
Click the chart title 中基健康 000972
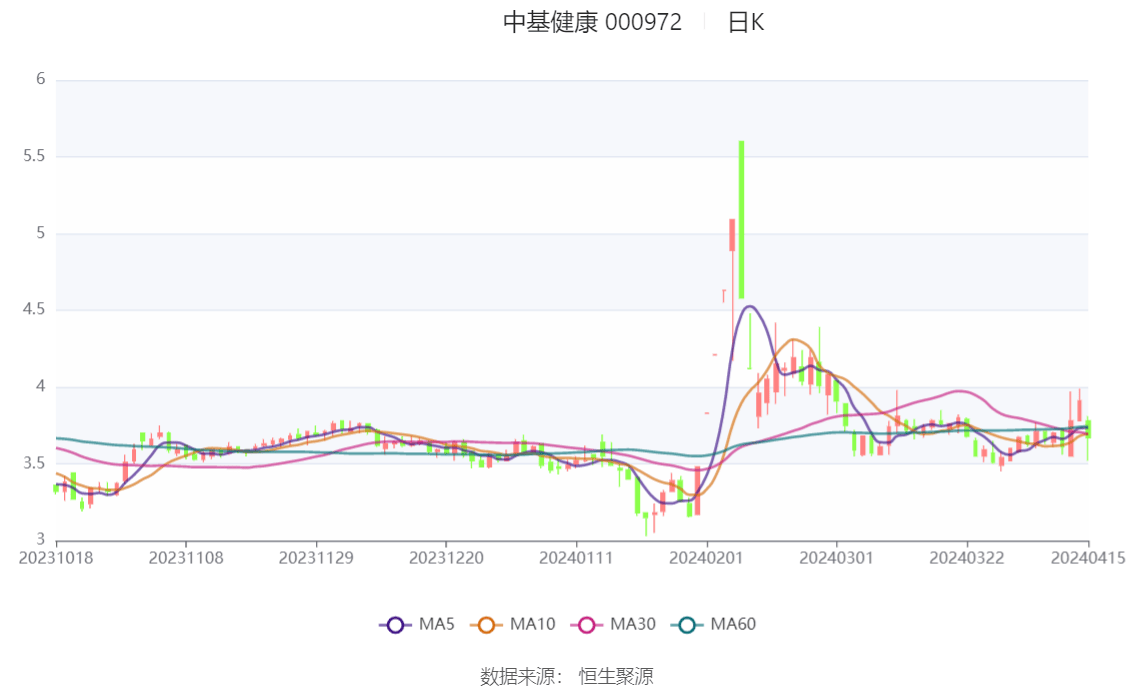(x=592, y=23)
